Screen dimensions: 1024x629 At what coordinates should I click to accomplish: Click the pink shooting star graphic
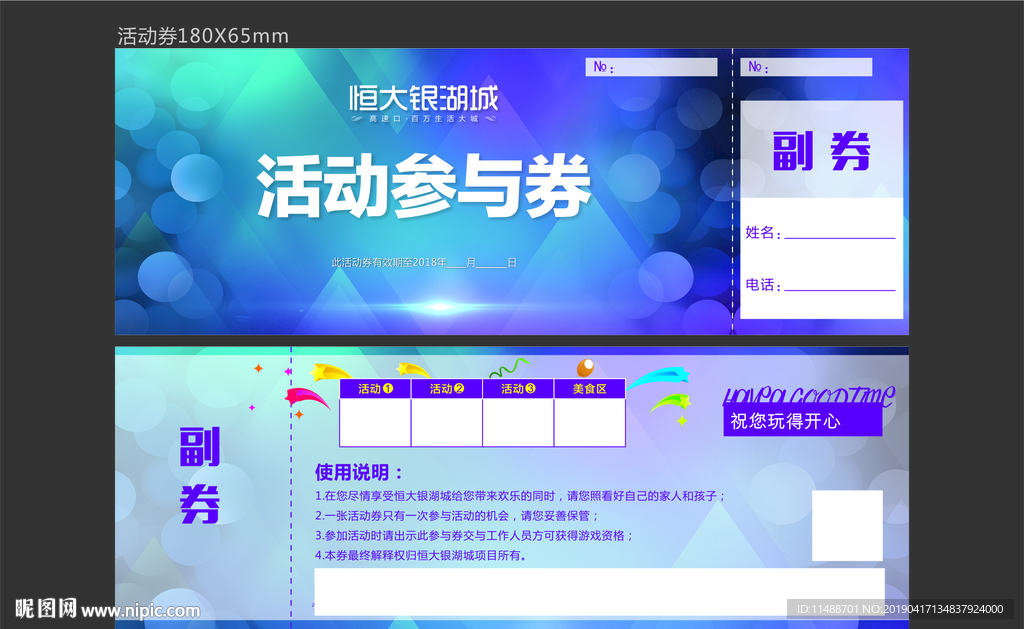point(307,398)
